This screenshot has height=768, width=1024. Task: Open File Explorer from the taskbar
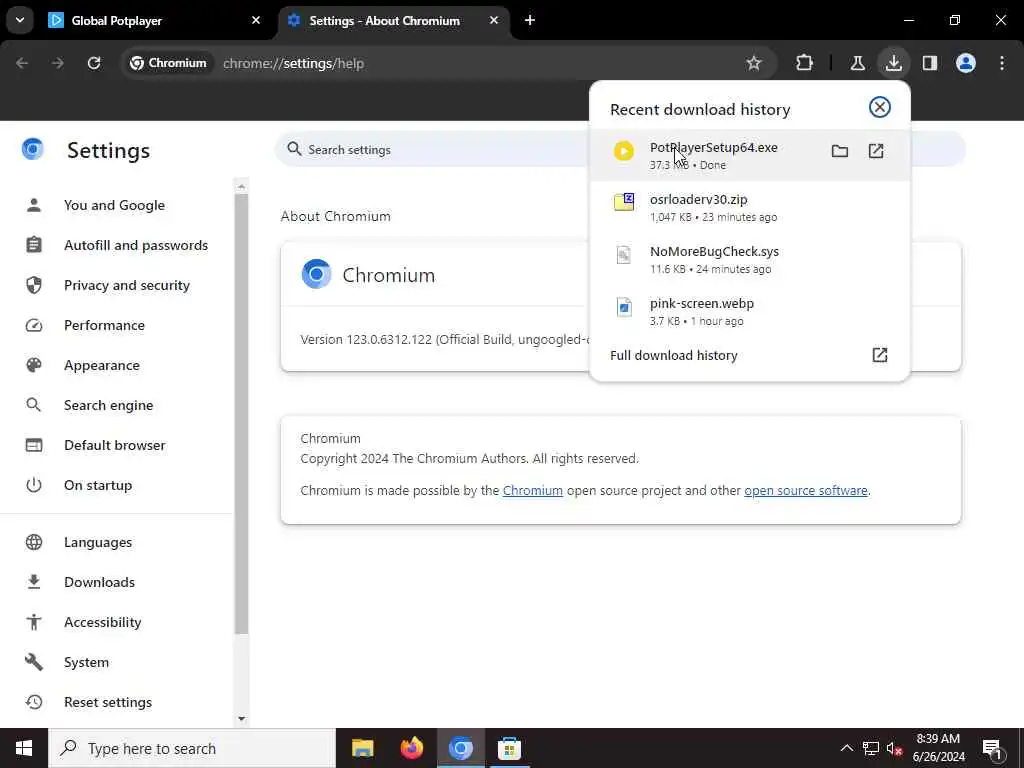point(362,748)
